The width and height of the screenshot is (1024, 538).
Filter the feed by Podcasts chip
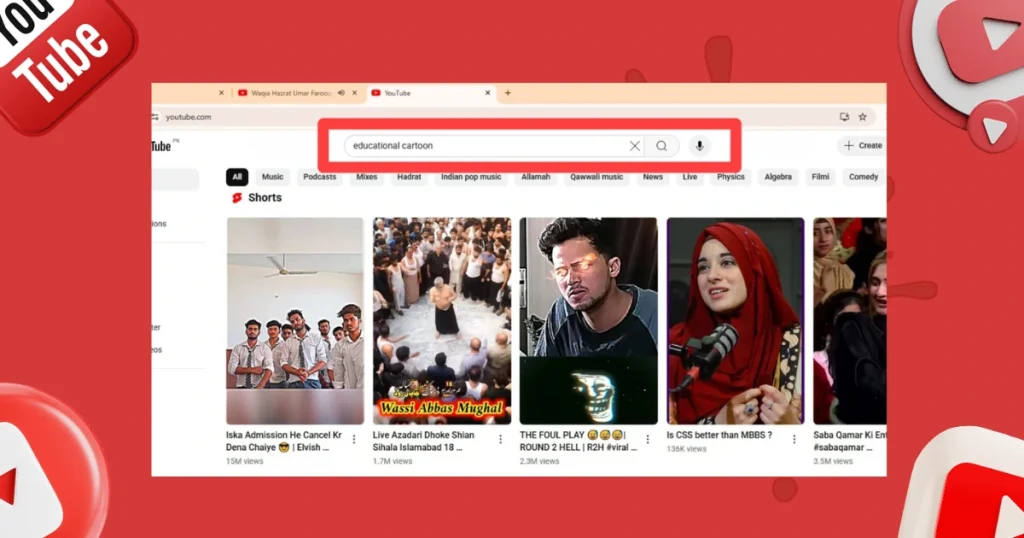(x=320, y=177)
